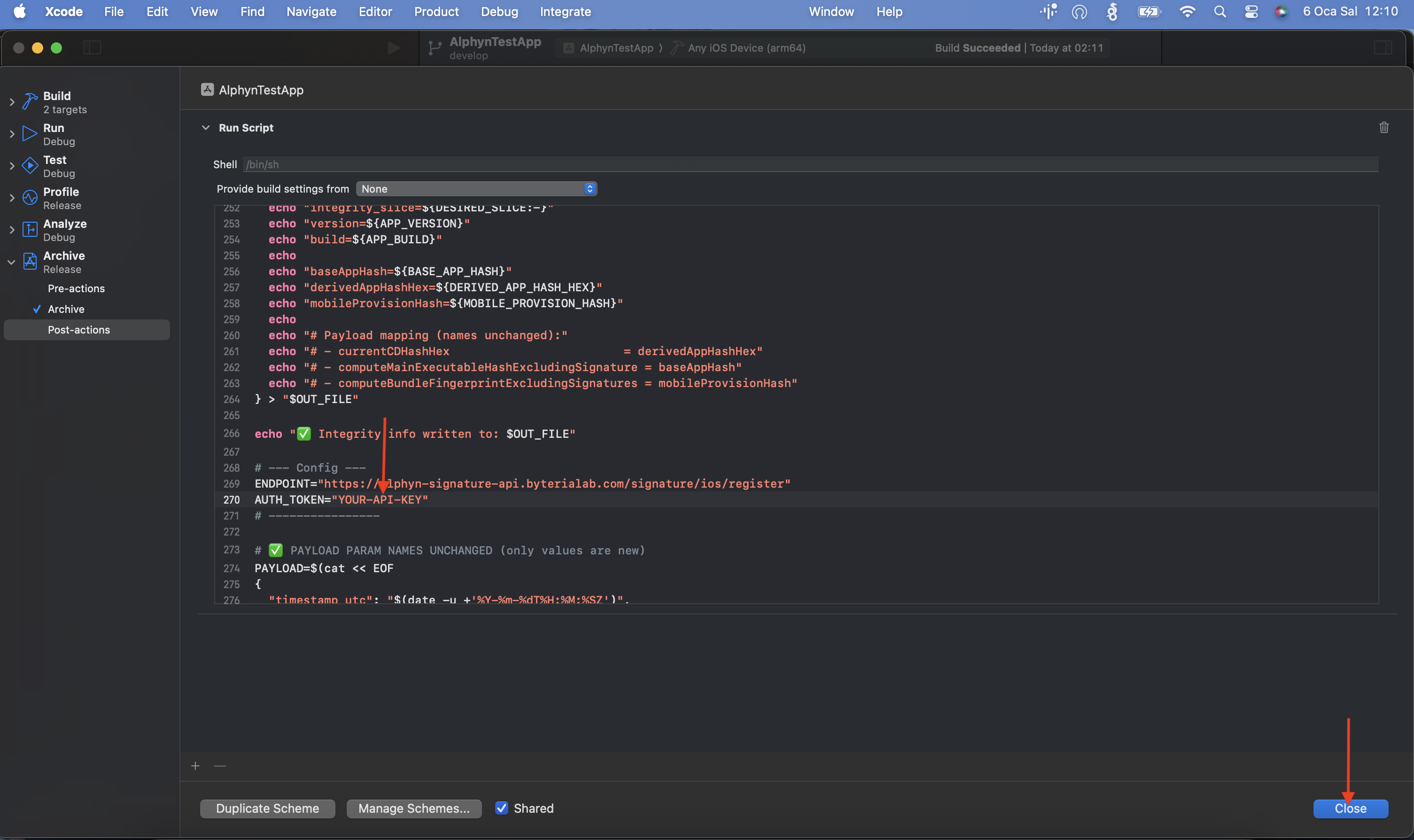Select the Archive icon in sidebar
Screen dimensions: 1414x840
coord(30,262)
